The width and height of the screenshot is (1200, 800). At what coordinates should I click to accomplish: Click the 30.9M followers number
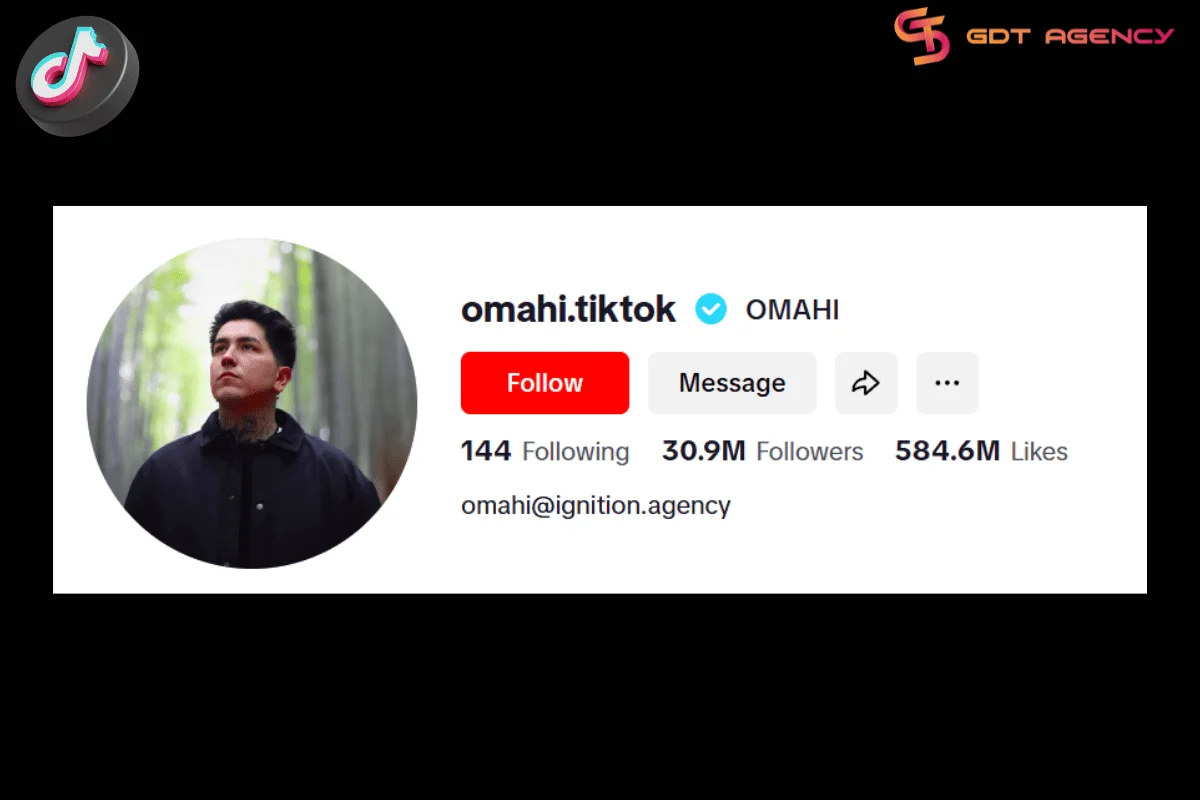click(704, 451)
